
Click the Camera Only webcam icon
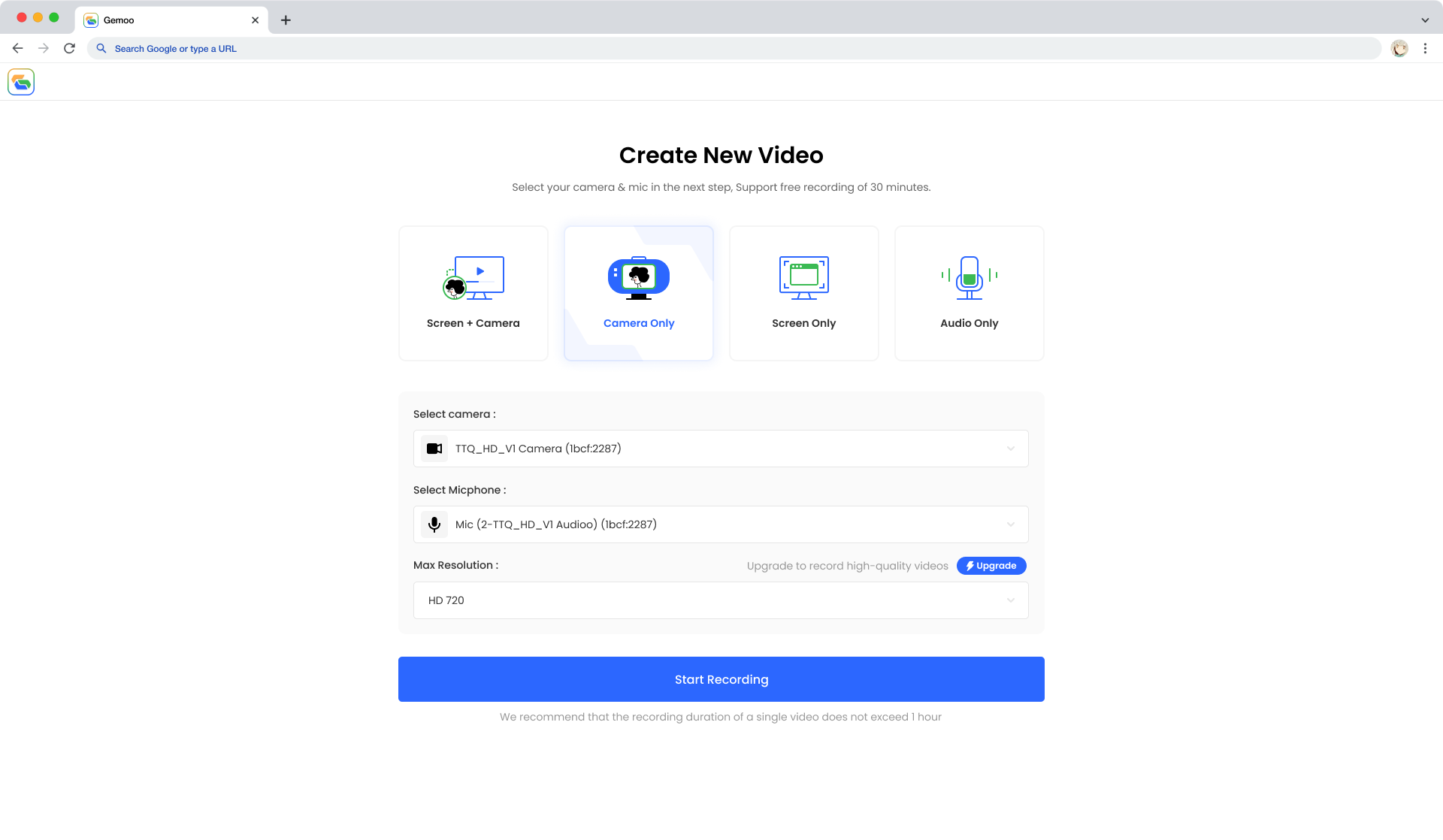(639, 277)
